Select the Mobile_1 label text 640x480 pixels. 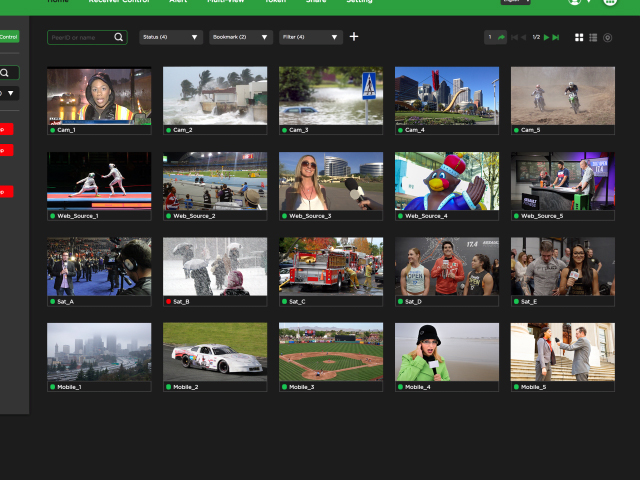[69, 387]
